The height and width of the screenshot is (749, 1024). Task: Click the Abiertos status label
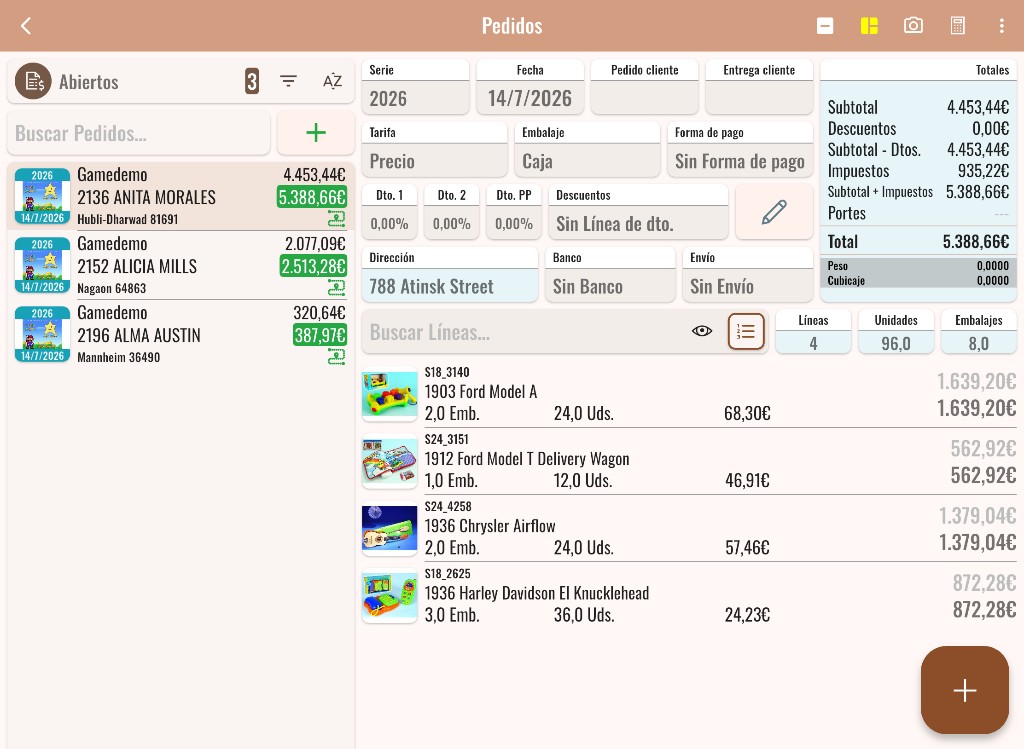tap(89, 82)
